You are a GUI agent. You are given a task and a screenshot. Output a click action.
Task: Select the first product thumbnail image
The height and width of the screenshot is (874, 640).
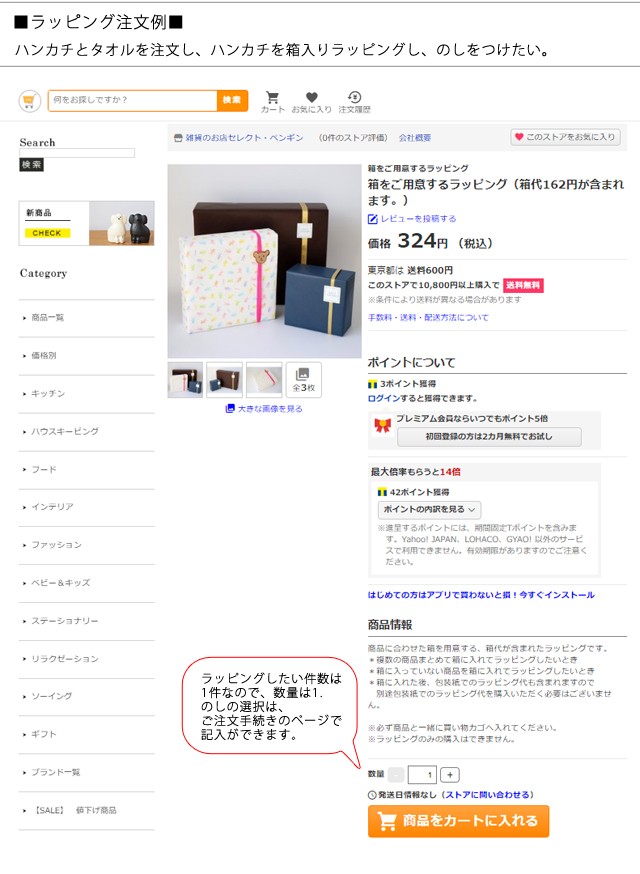(185, 380)
